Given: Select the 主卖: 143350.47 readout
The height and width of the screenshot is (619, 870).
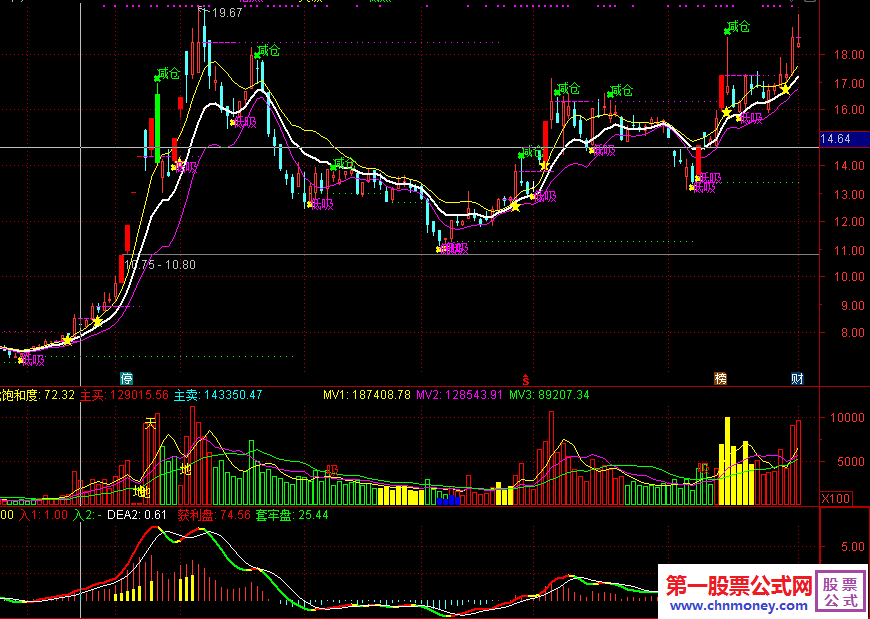Looking at the screenshot, I should coord(218,395).
